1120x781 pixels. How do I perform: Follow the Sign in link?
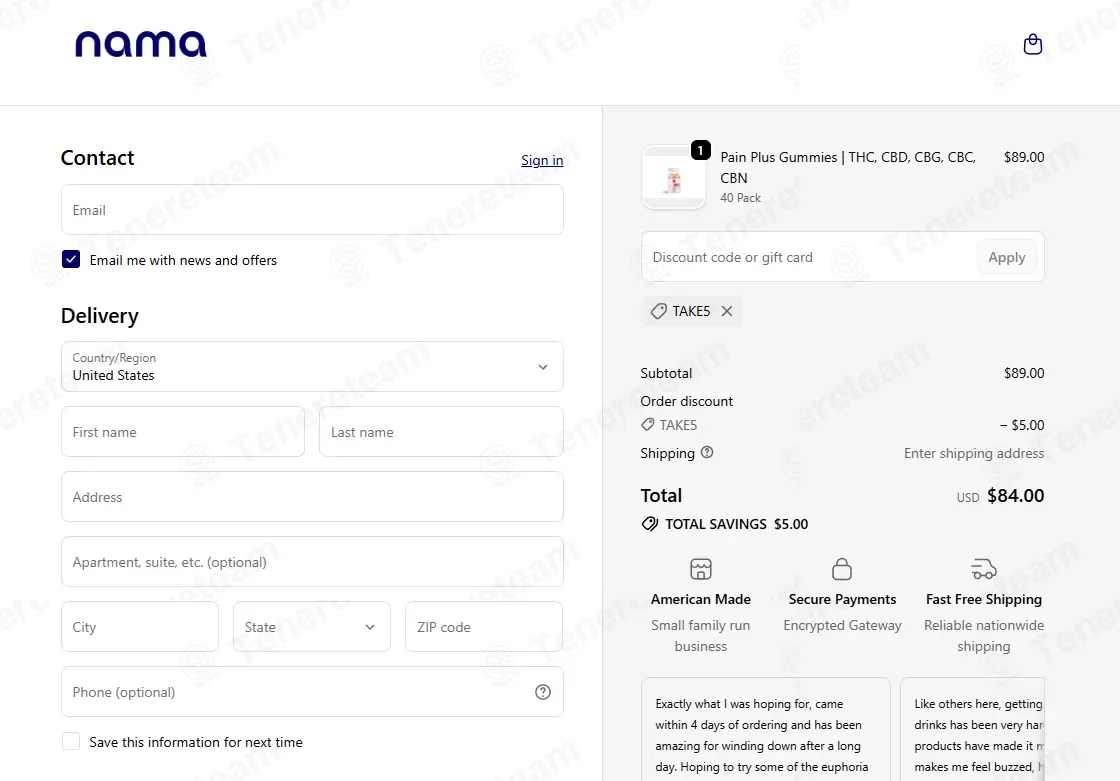(x=542, y=160)
